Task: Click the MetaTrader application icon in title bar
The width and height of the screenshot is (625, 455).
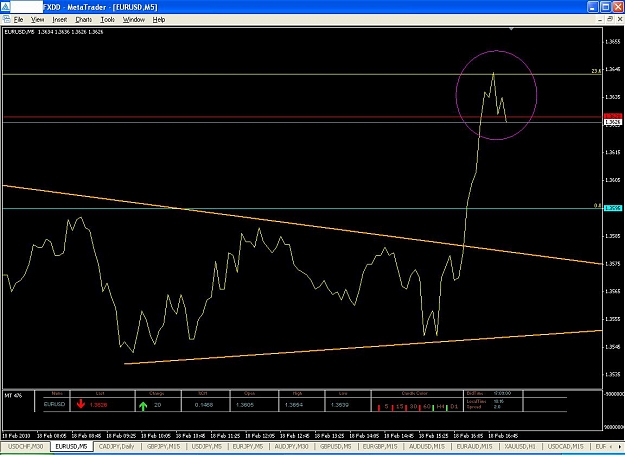Action: pos(5,7)
